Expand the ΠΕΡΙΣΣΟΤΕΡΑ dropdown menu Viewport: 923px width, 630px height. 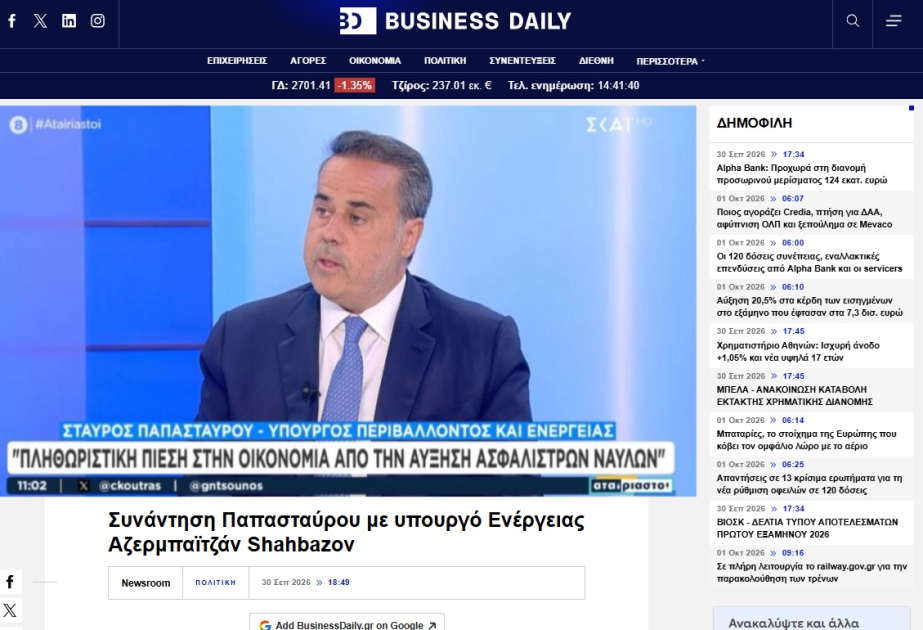click(x=670, y=61)
